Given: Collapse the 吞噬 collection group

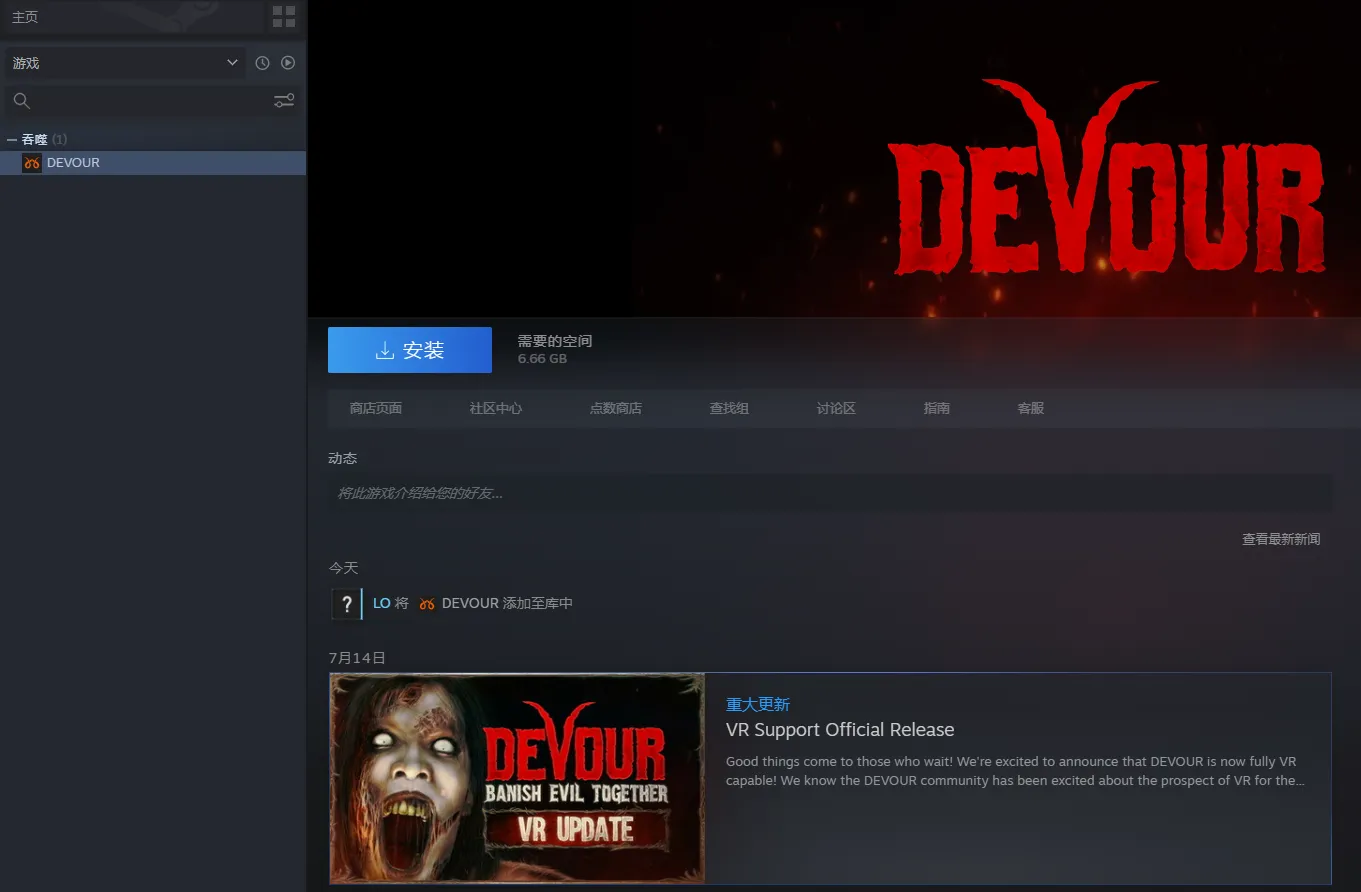Looking at the screenshot, I should 12,140.
